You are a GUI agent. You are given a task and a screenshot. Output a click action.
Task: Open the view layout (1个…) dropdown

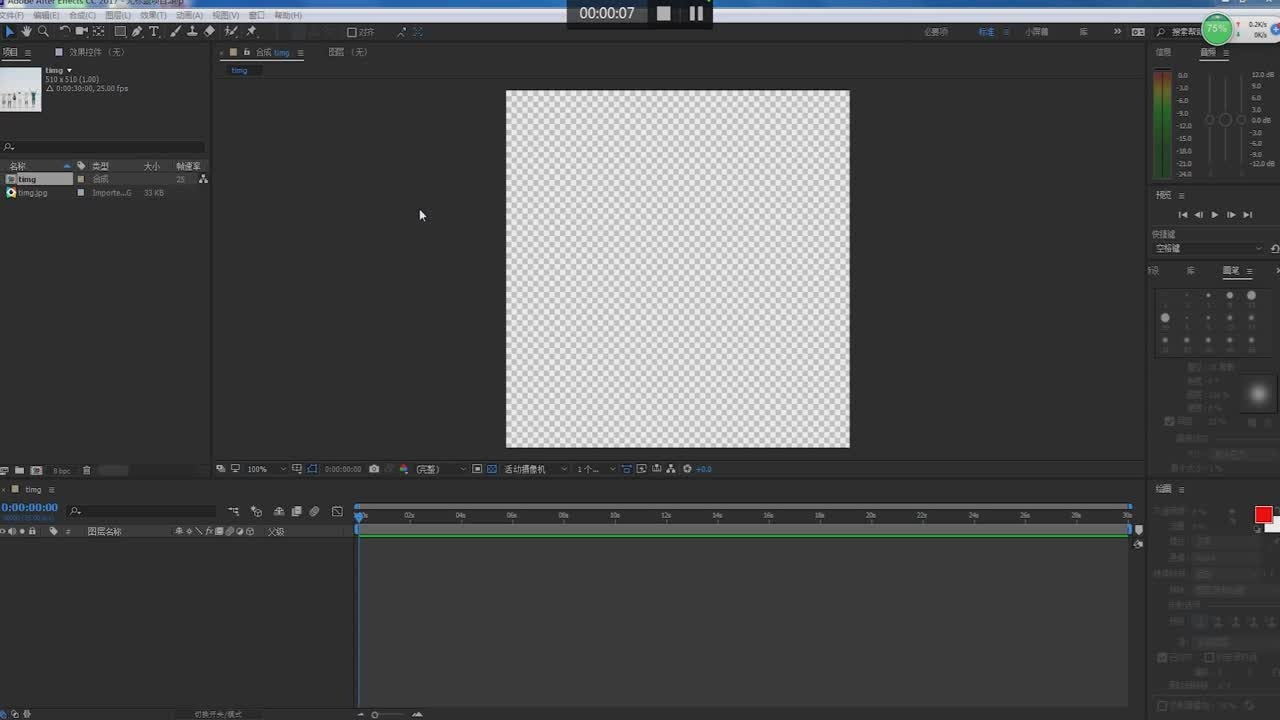point(596,469)
